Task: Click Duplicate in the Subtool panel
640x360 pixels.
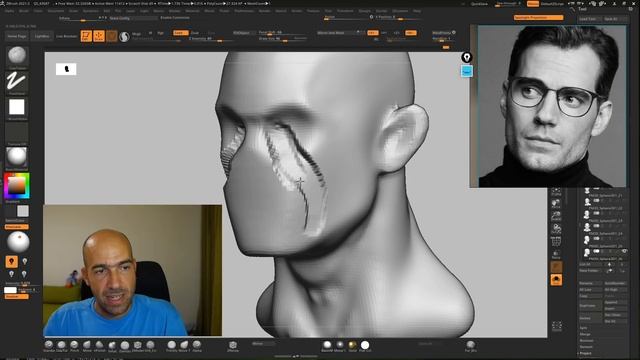Action: click(590, 306)
